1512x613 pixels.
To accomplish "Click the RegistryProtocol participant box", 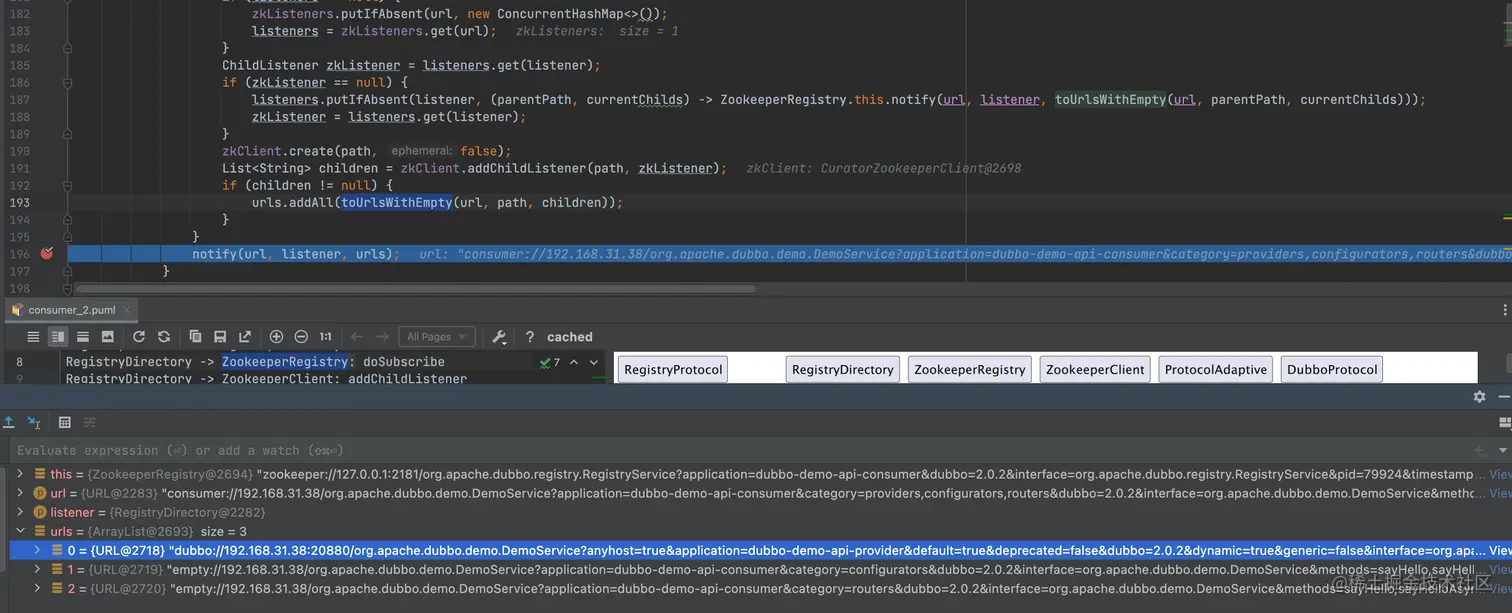I will click(673, 369).
